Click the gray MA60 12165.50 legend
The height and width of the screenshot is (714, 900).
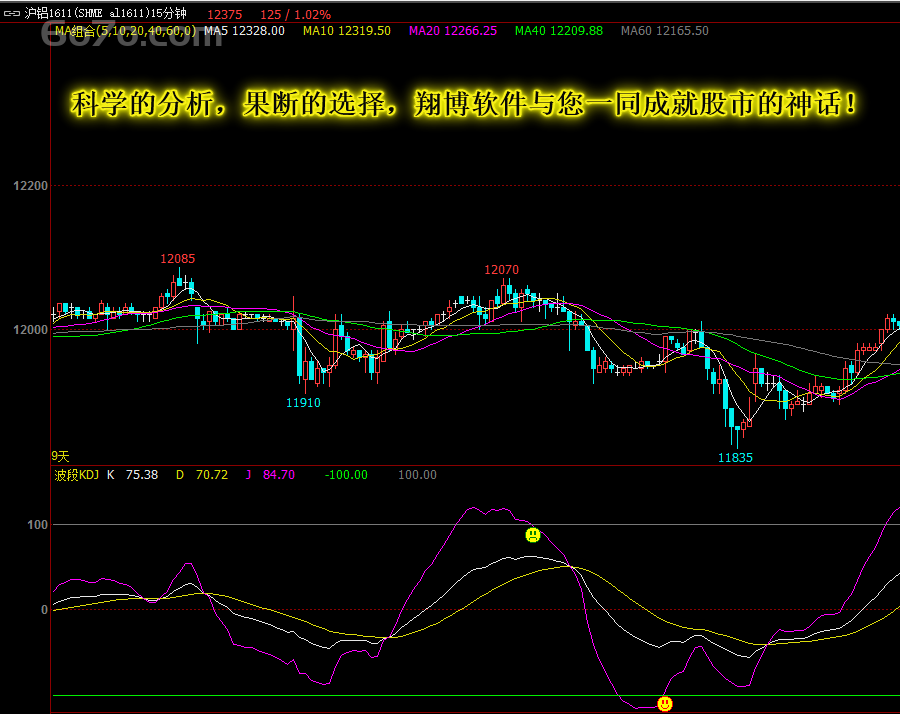(x=665, y=31)
